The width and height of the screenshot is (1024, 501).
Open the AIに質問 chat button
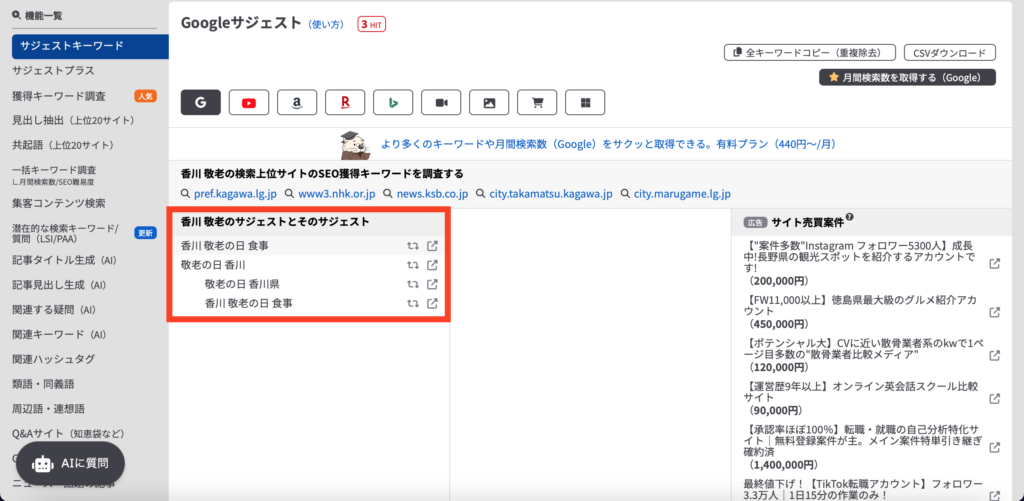[70, 463]
